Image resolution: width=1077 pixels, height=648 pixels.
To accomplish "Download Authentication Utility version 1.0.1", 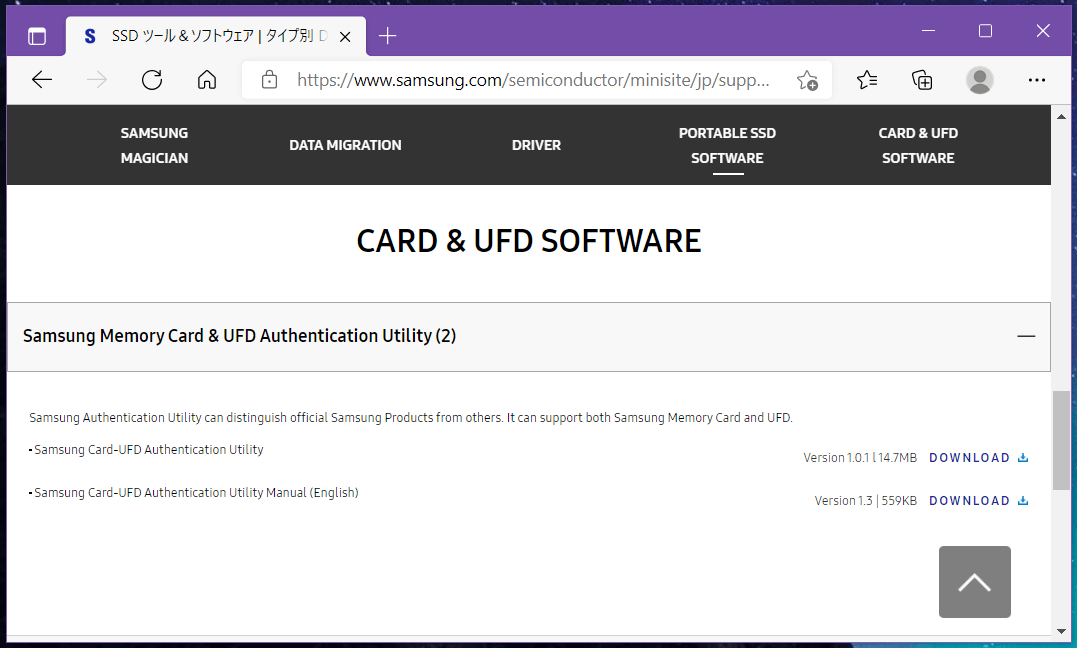I will tap(978, 458).
